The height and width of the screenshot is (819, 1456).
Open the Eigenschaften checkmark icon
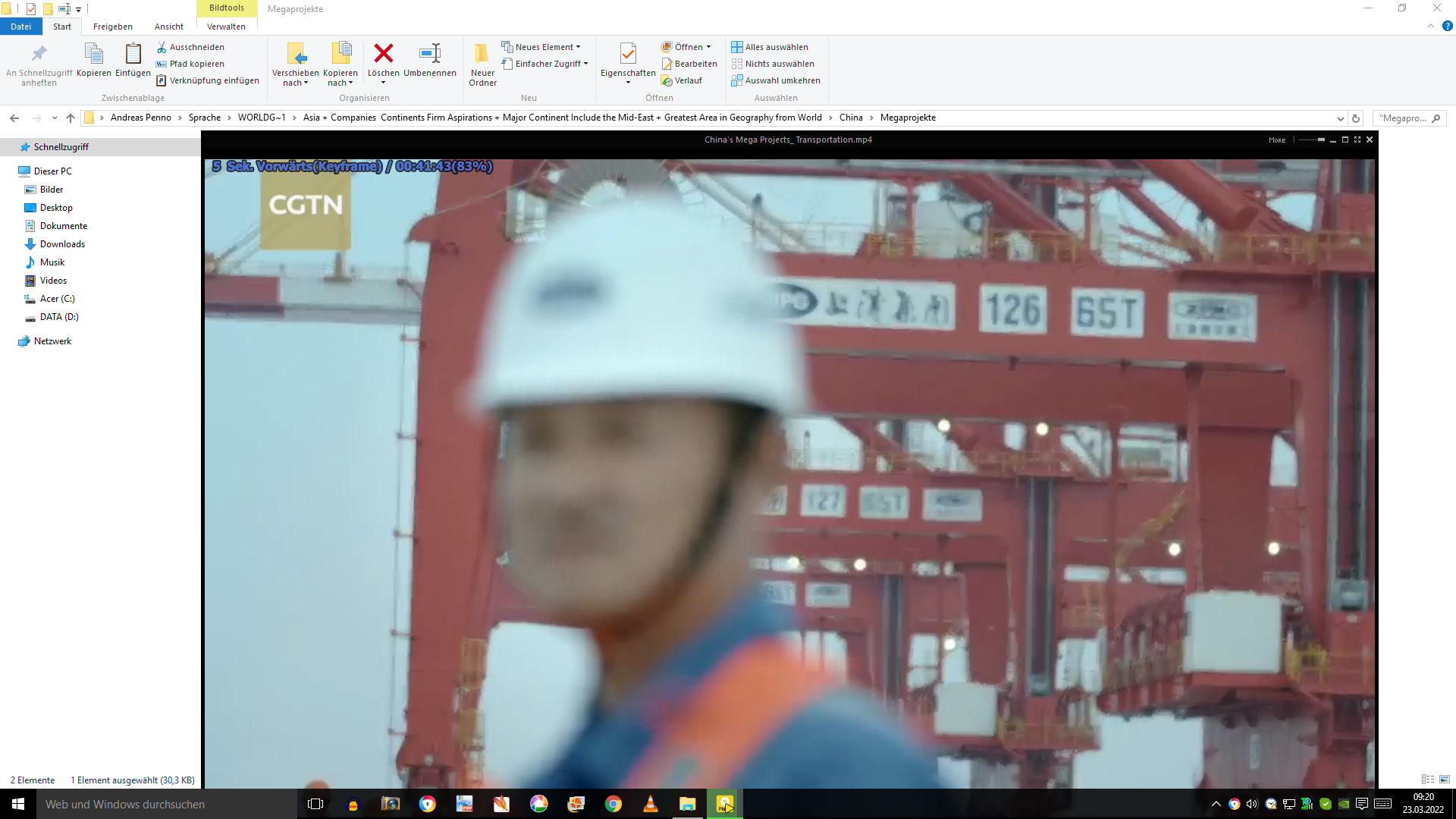[628, 55]
